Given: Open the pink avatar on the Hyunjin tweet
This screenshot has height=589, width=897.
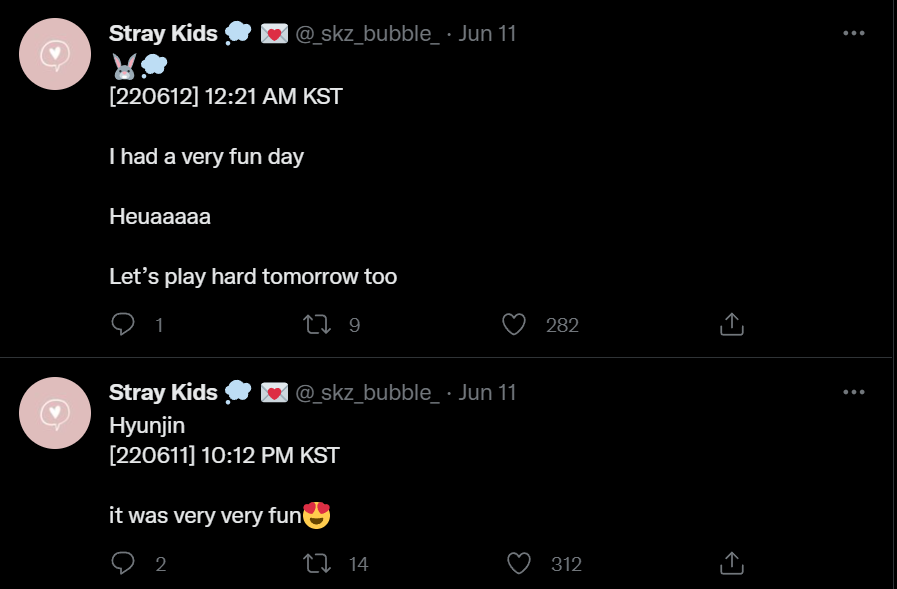Looking at the screenshot, I should [x=55, y=413].
